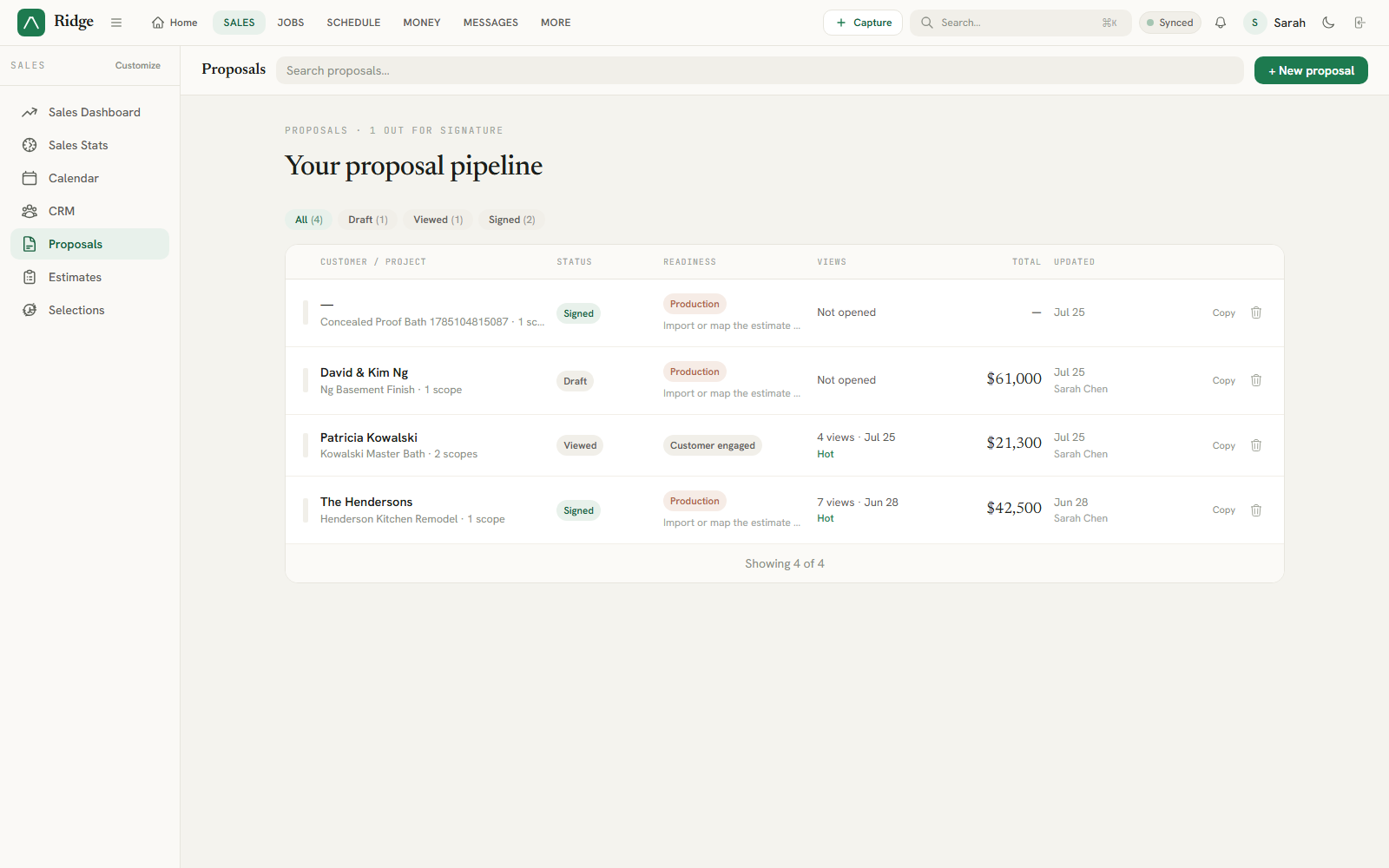Select Proposals in sidebar
The height and width of the screenshot is (868, 1389).
pyautogui.click(x=89, y=244)
